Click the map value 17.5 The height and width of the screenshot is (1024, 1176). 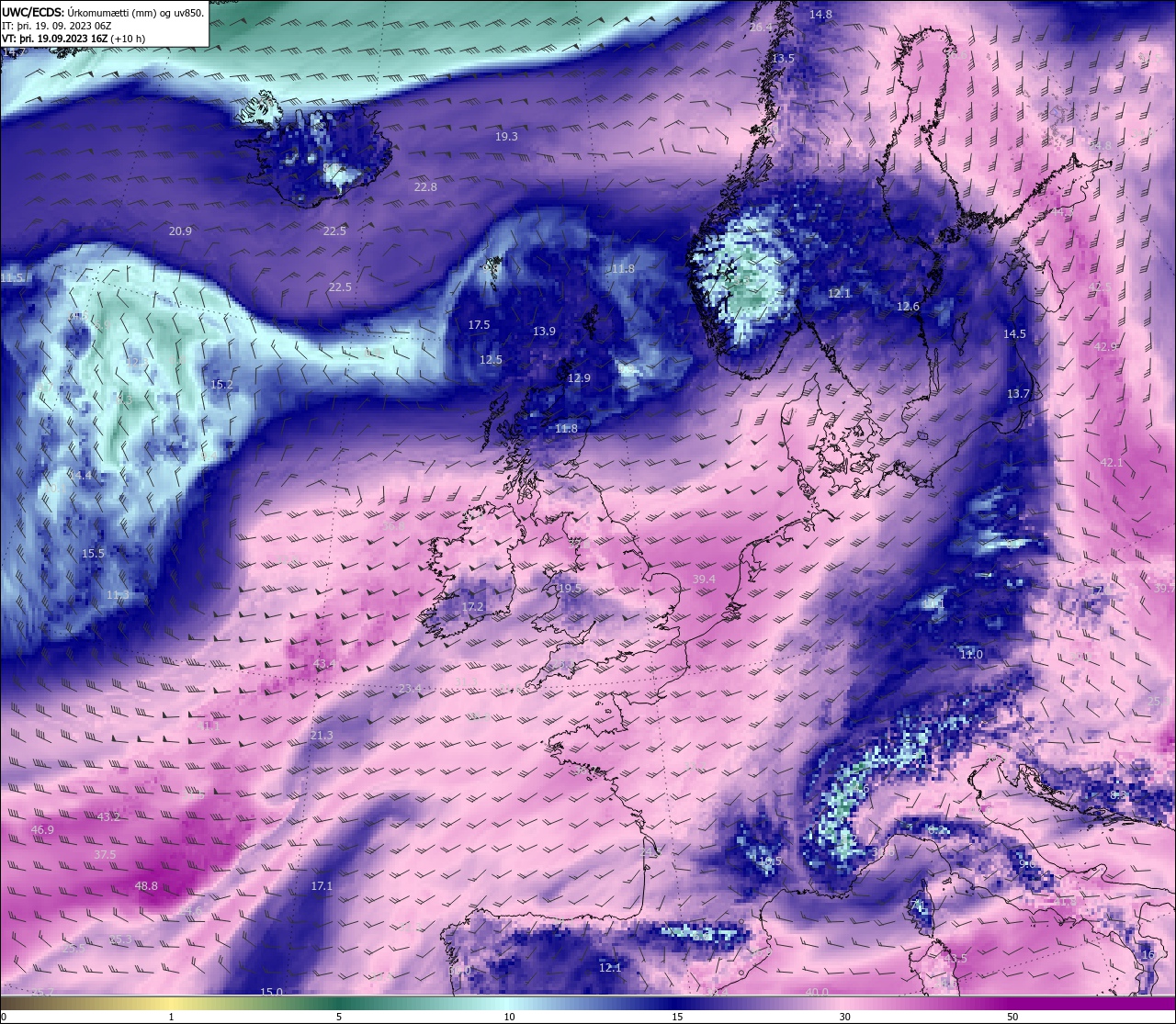click(479, 325)
